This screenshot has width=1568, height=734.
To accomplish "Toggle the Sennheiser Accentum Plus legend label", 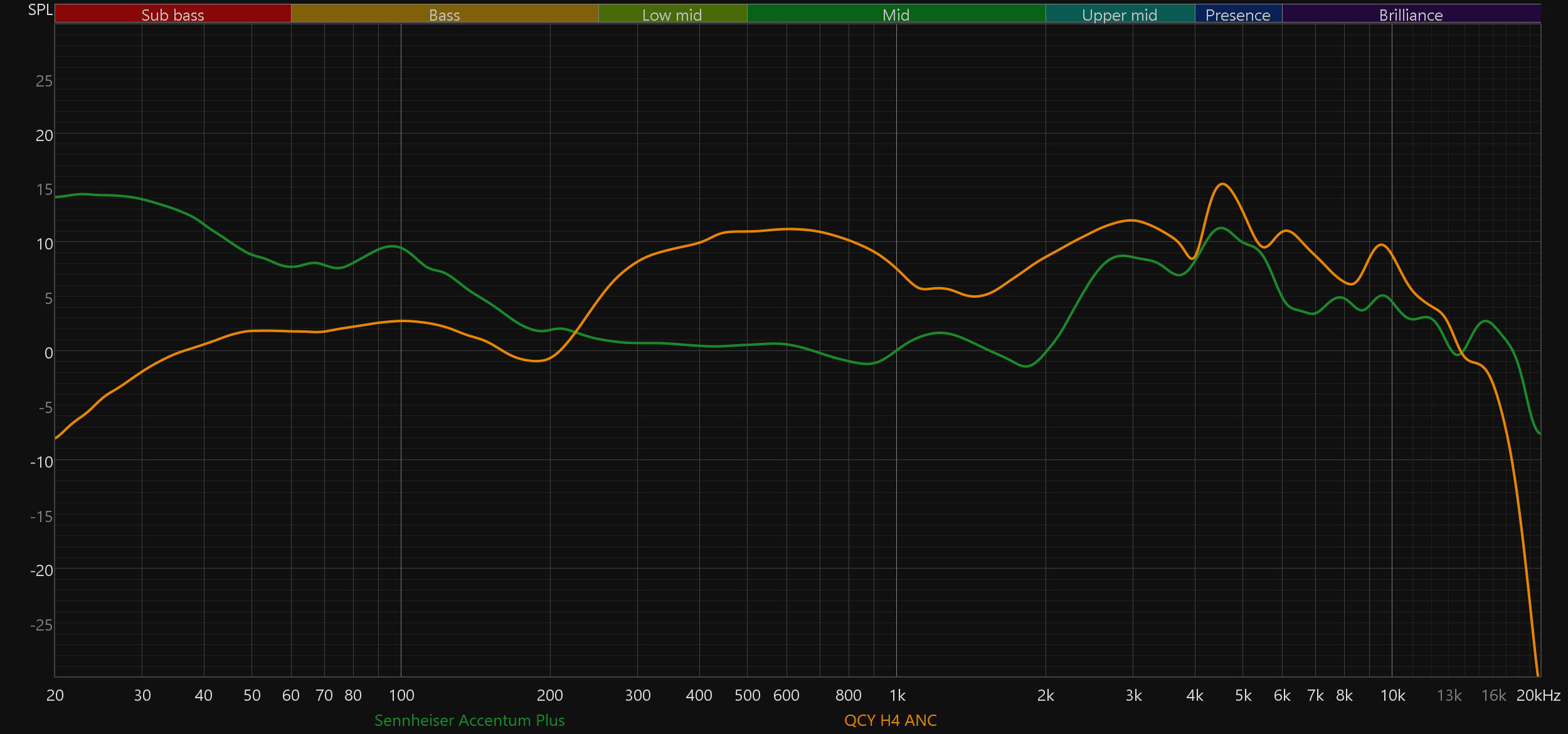I will pos(469,720).
